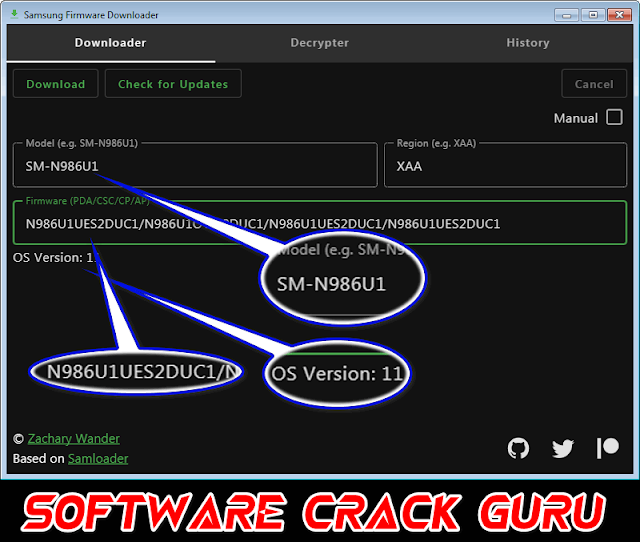This screenshot has width=640, height=542.
Task: Maximize the Samsung Firmware Downloader window
Action: (x=593, y=15)
